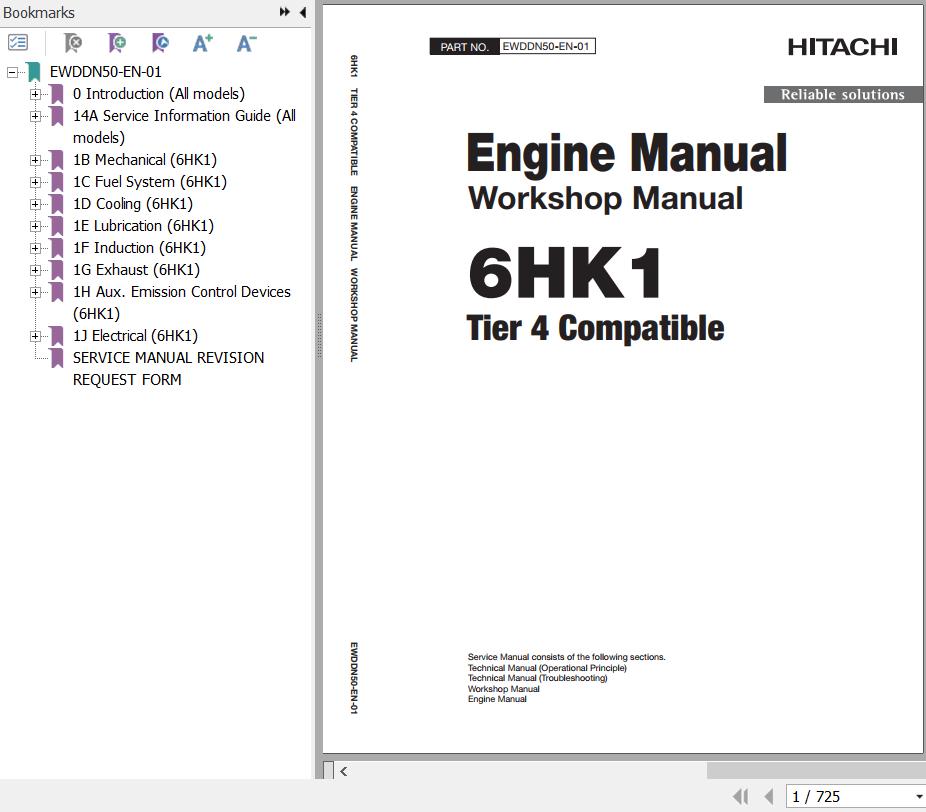
Task: Open SERVICE MANUAL REVISION REQUEST FORM bookmark
Action: pos(168,369)
